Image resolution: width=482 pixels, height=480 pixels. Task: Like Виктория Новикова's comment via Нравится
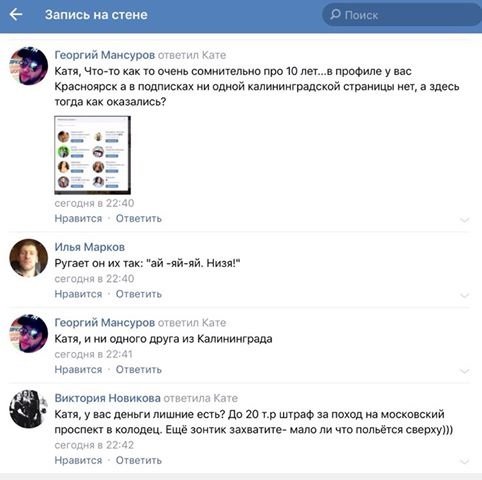tap(78, 460)
